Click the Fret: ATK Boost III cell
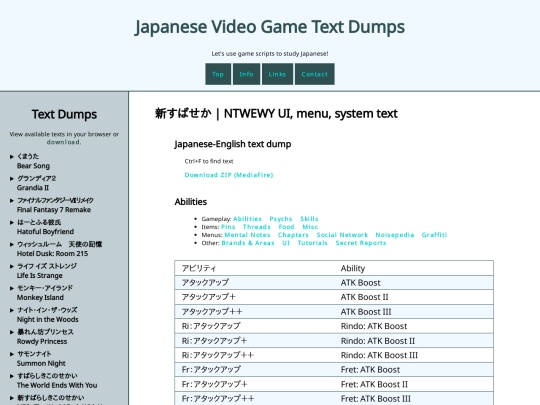 click(414, 398)
